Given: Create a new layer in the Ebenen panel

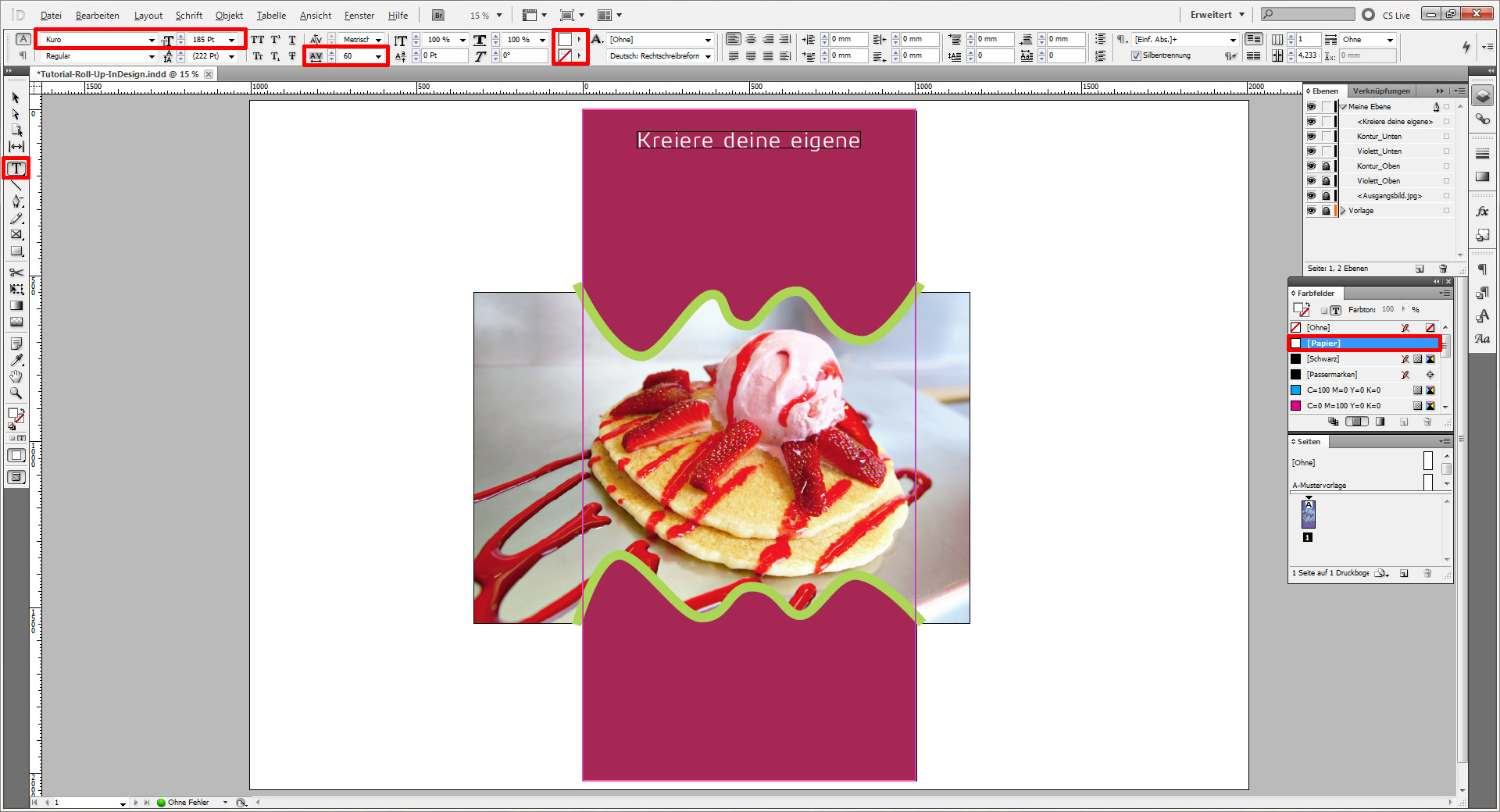Looking at the screenshot, I should tap(1419, 269).
